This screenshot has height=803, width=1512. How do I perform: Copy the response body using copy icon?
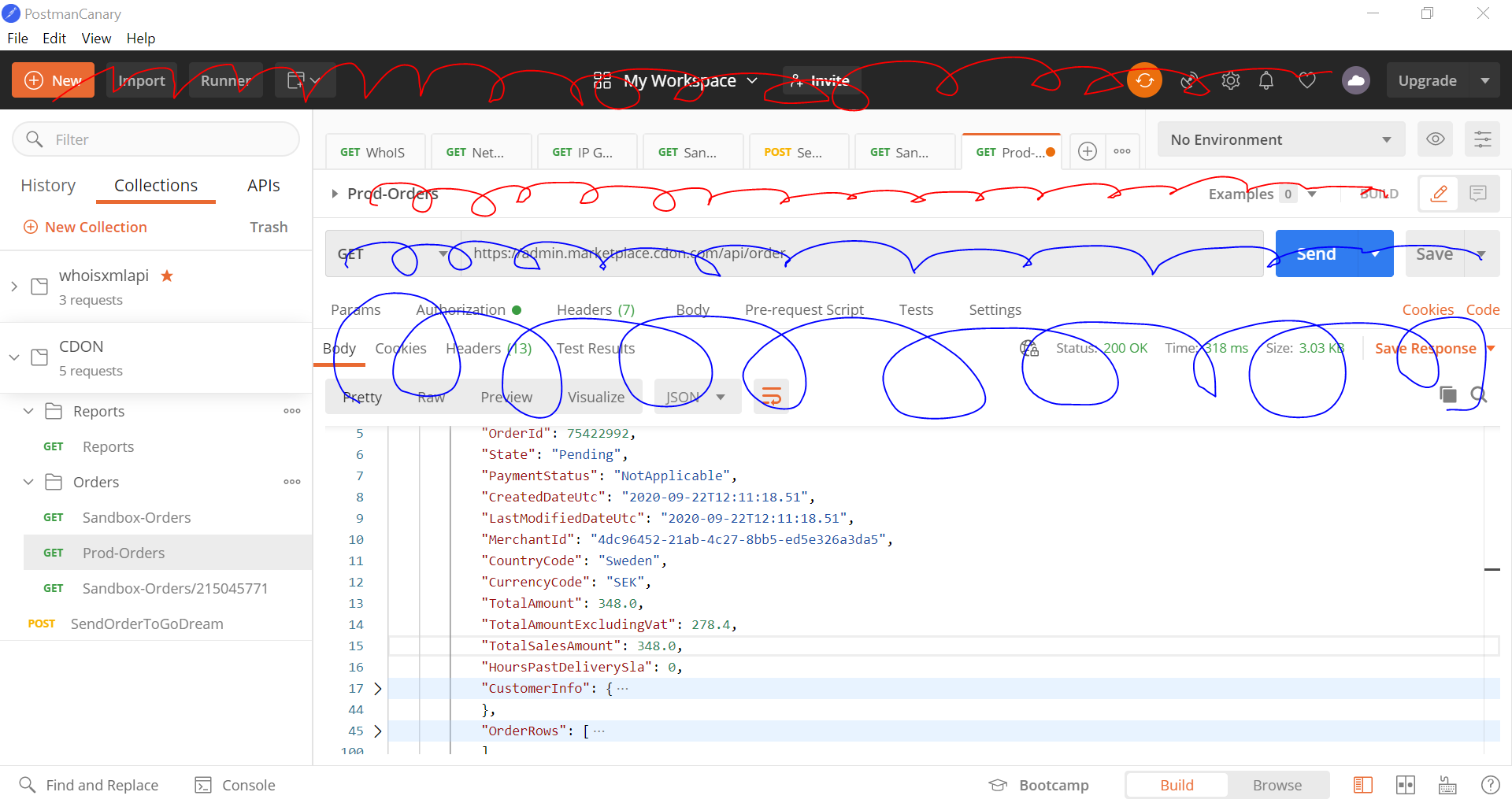pos(1448,395)
